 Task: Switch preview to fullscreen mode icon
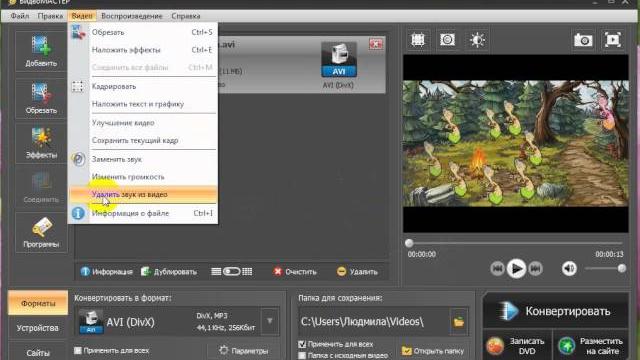click(x=613, y=40)
